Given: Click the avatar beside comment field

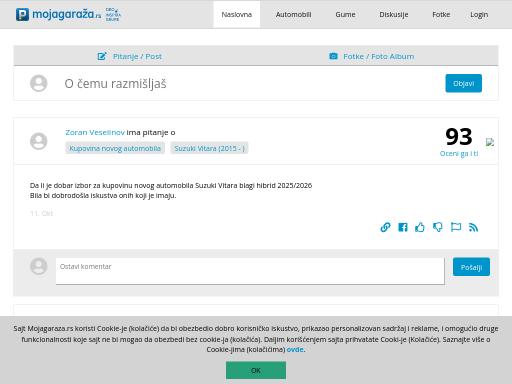Looking at the screenshot, I should click(39, 266).
